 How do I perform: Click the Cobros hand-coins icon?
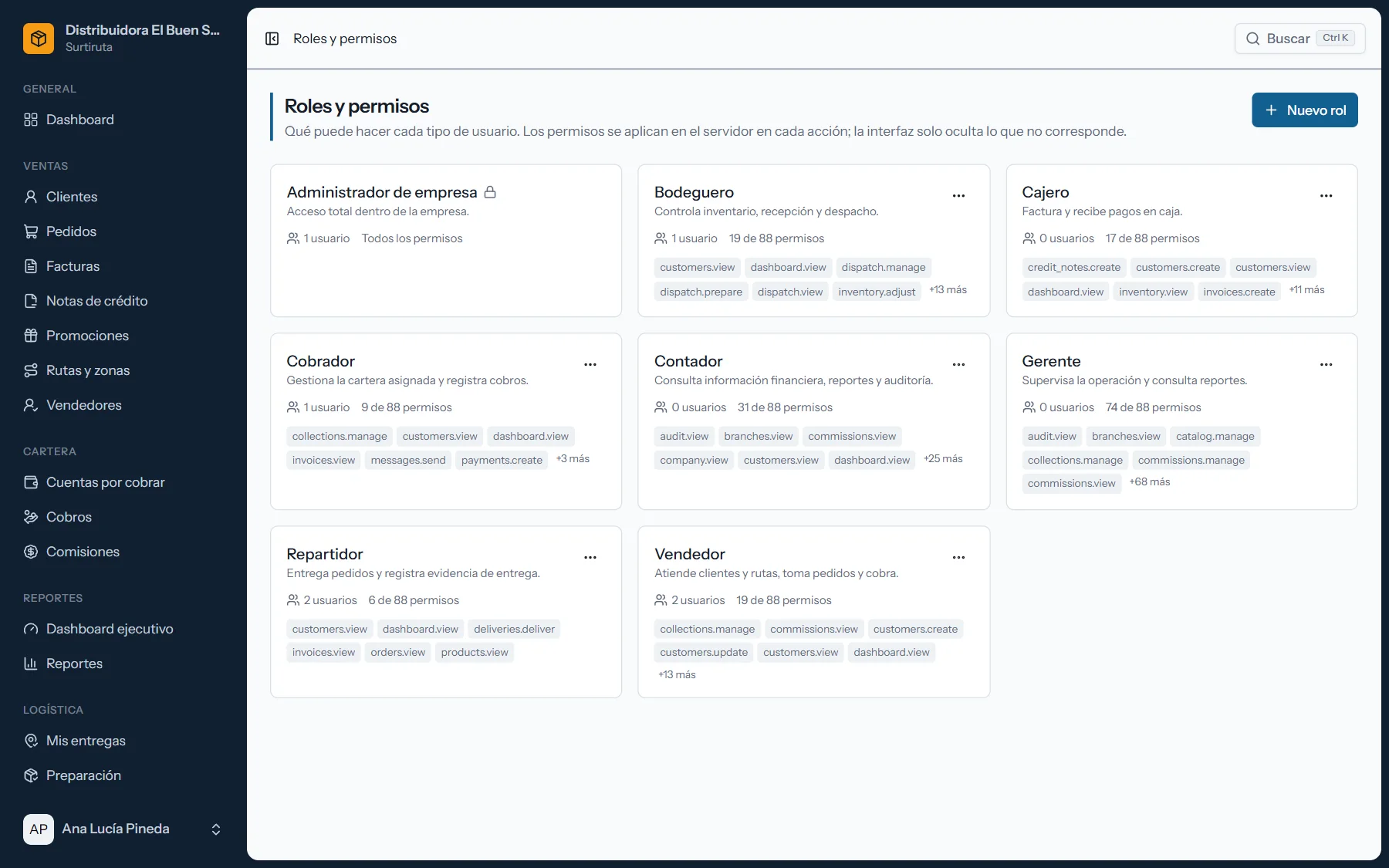(x=31, y=517)
